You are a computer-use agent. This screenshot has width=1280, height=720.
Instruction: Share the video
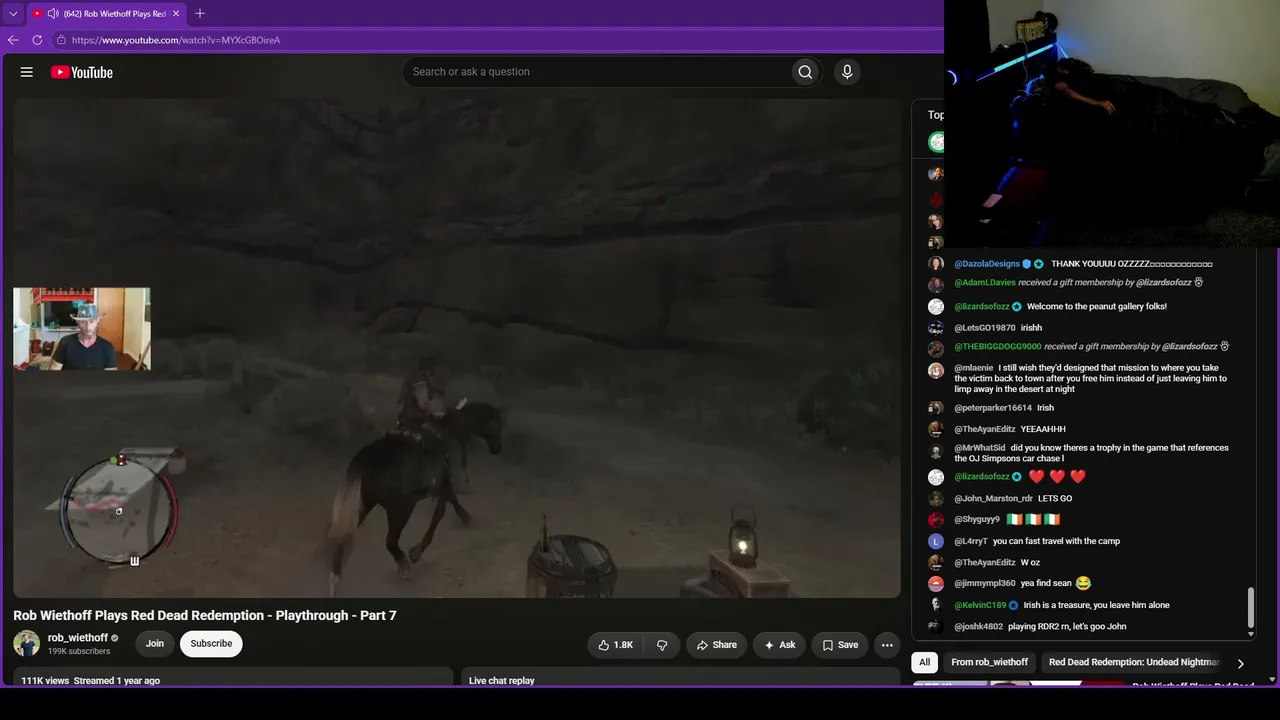[x=717, y=645]
